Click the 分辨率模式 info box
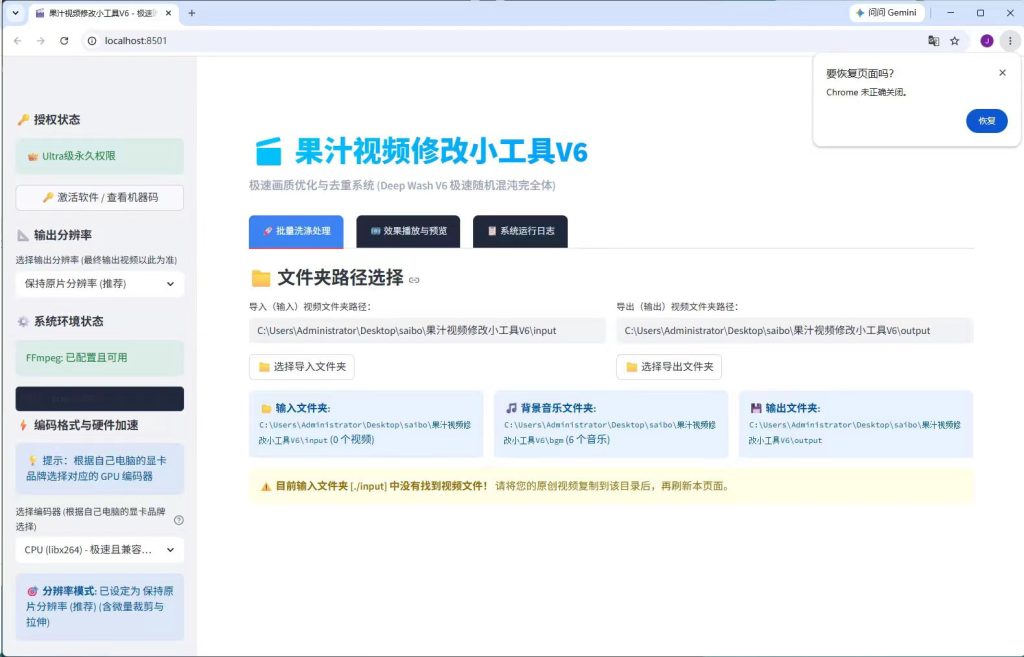The width and height of the screenshot is (1024, 657). click(100, 607)
